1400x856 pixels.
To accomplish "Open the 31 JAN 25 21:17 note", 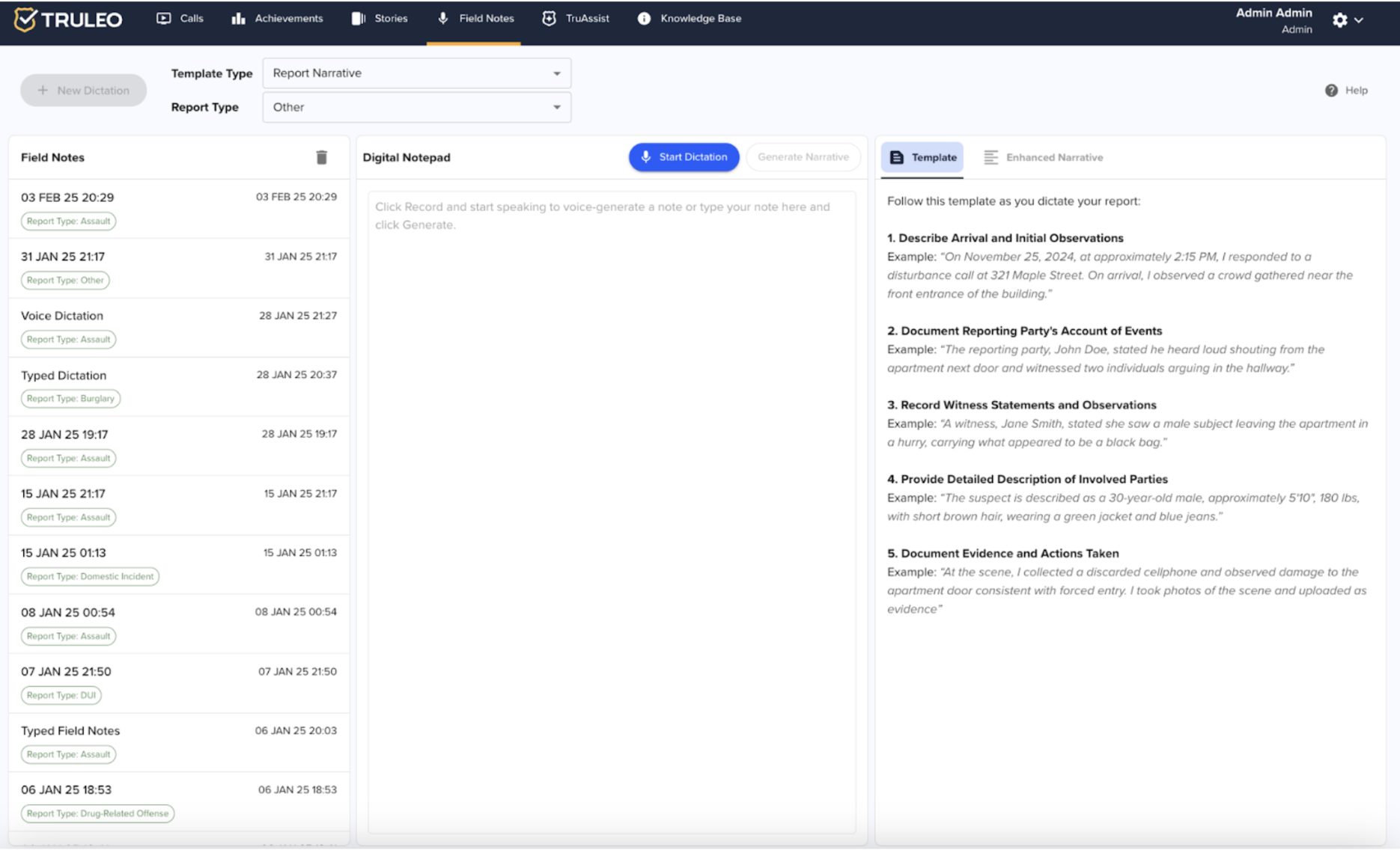I will pos(179,268).
